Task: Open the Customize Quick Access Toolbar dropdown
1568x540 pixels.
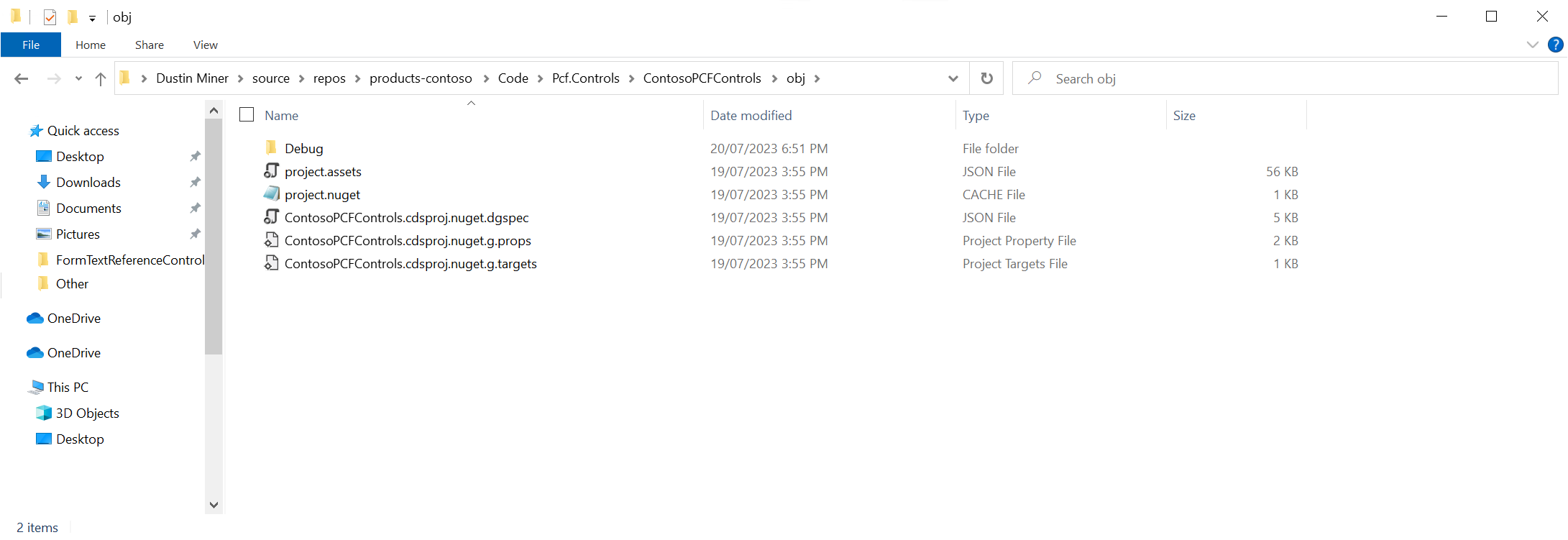Action: [x=92, y=18]
